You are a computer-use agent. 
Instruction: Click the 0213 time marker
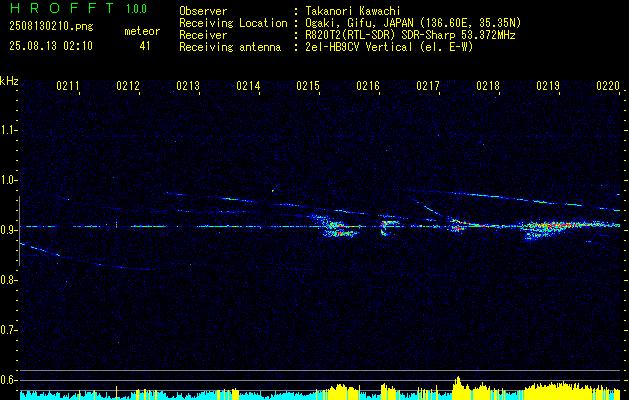pos(188,86)
